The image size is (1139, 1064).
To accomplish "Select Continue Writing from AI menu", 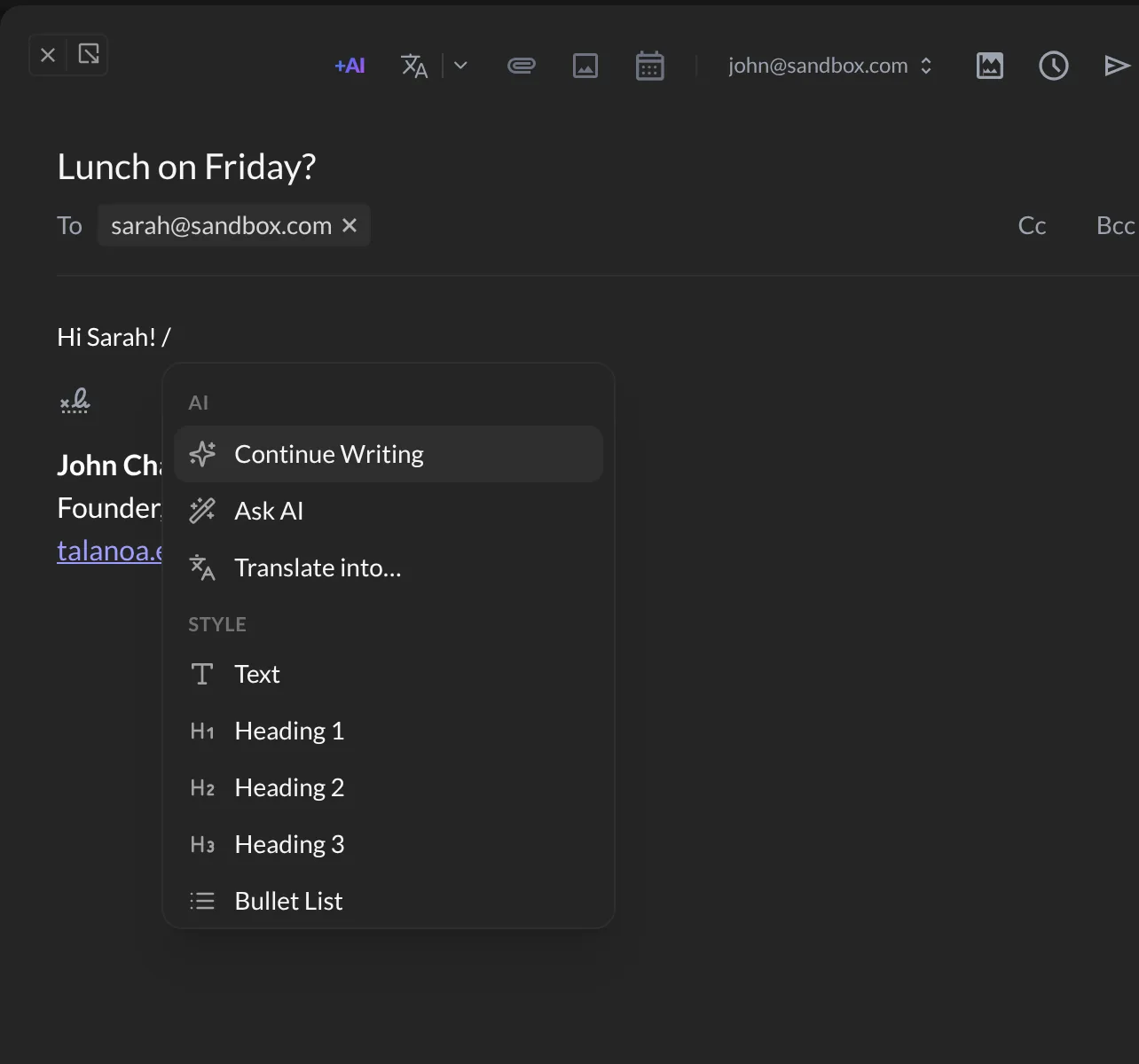I will pos(389,454).
